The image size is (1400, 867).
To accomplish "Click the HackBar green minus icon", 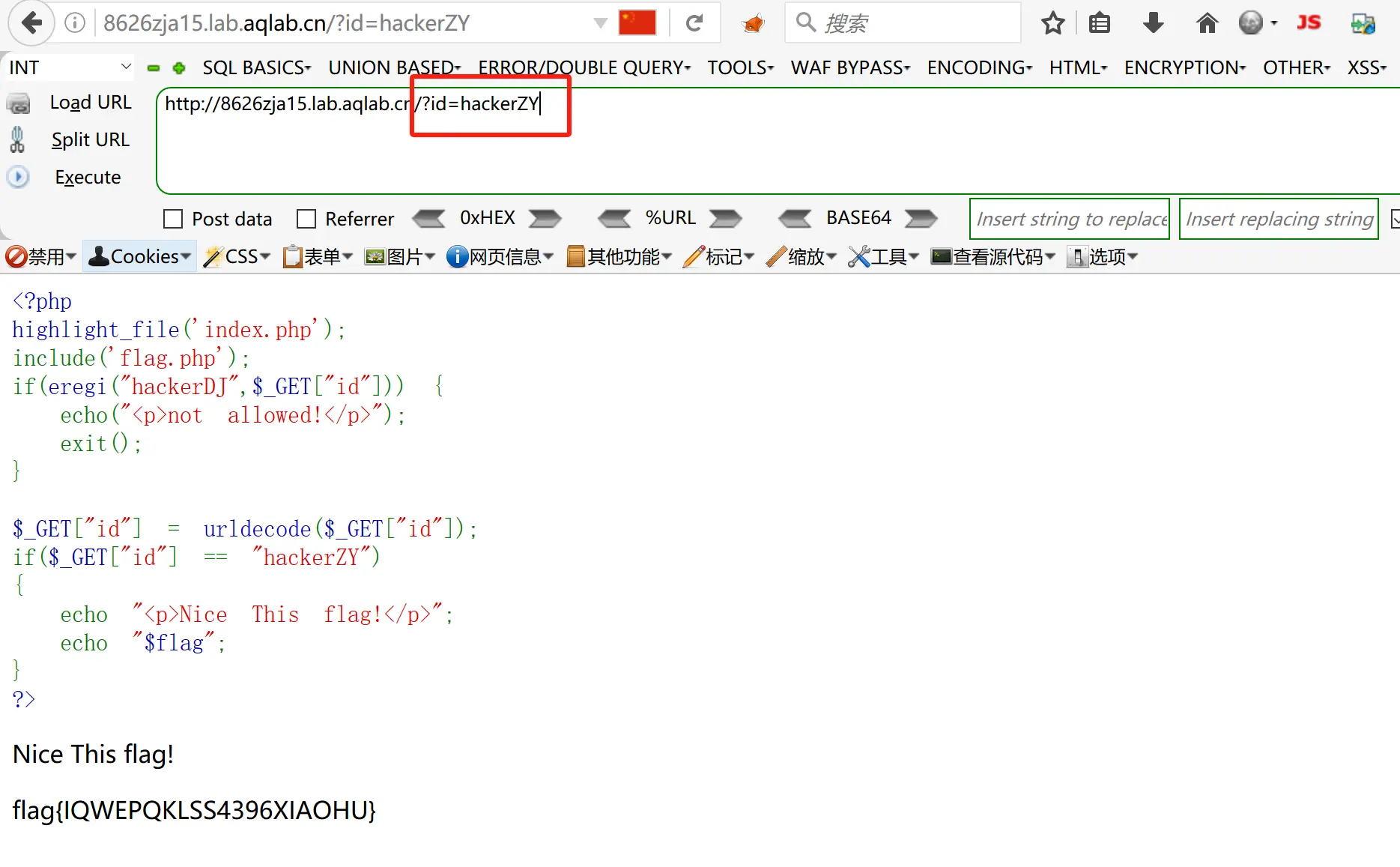I will (x=154, y=68).
